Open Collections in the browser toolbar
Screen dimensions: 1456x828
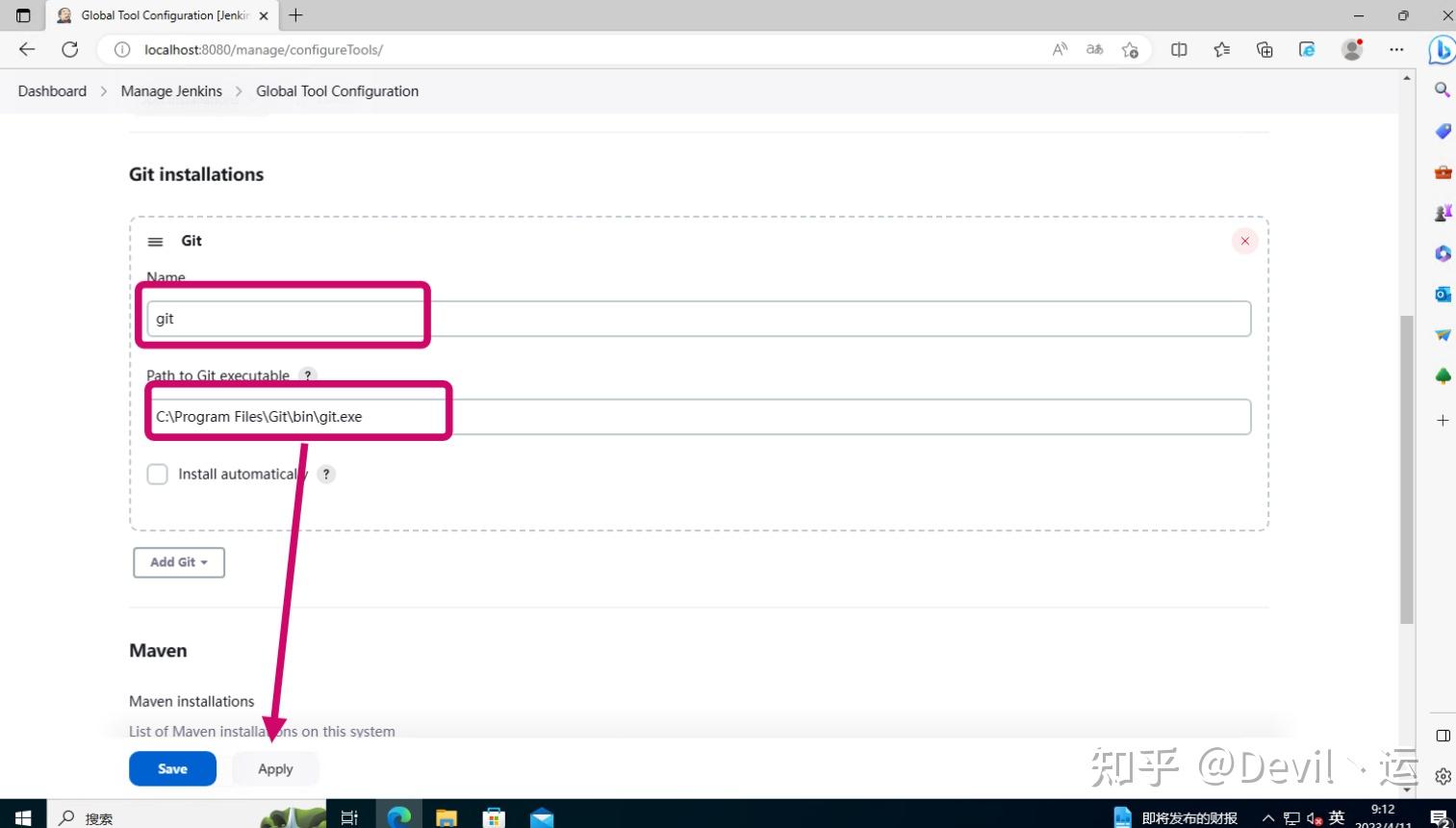[x=1264, y=49]
